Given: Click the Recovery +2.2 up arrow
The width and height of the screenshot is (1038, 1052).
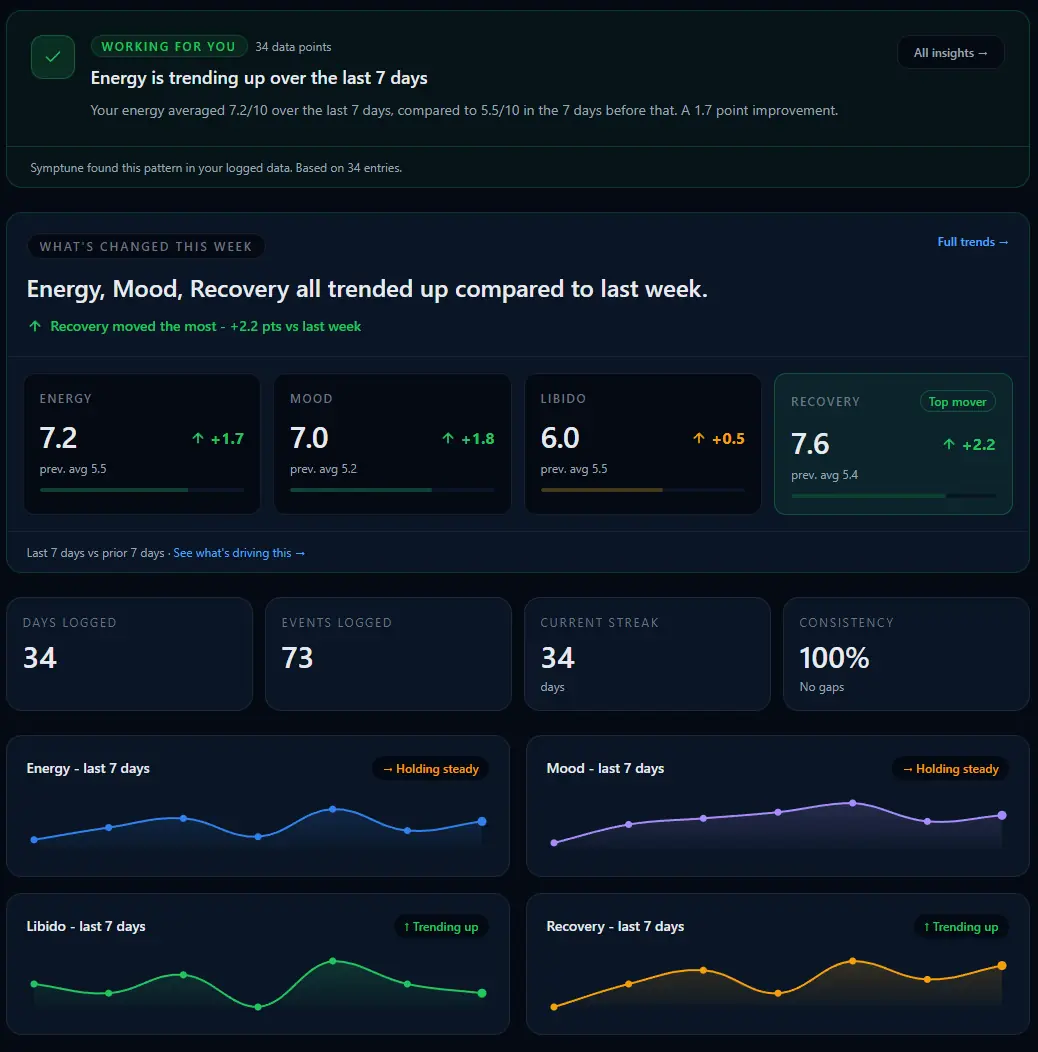Looking at the screenshot, I should tap(949, 444).
